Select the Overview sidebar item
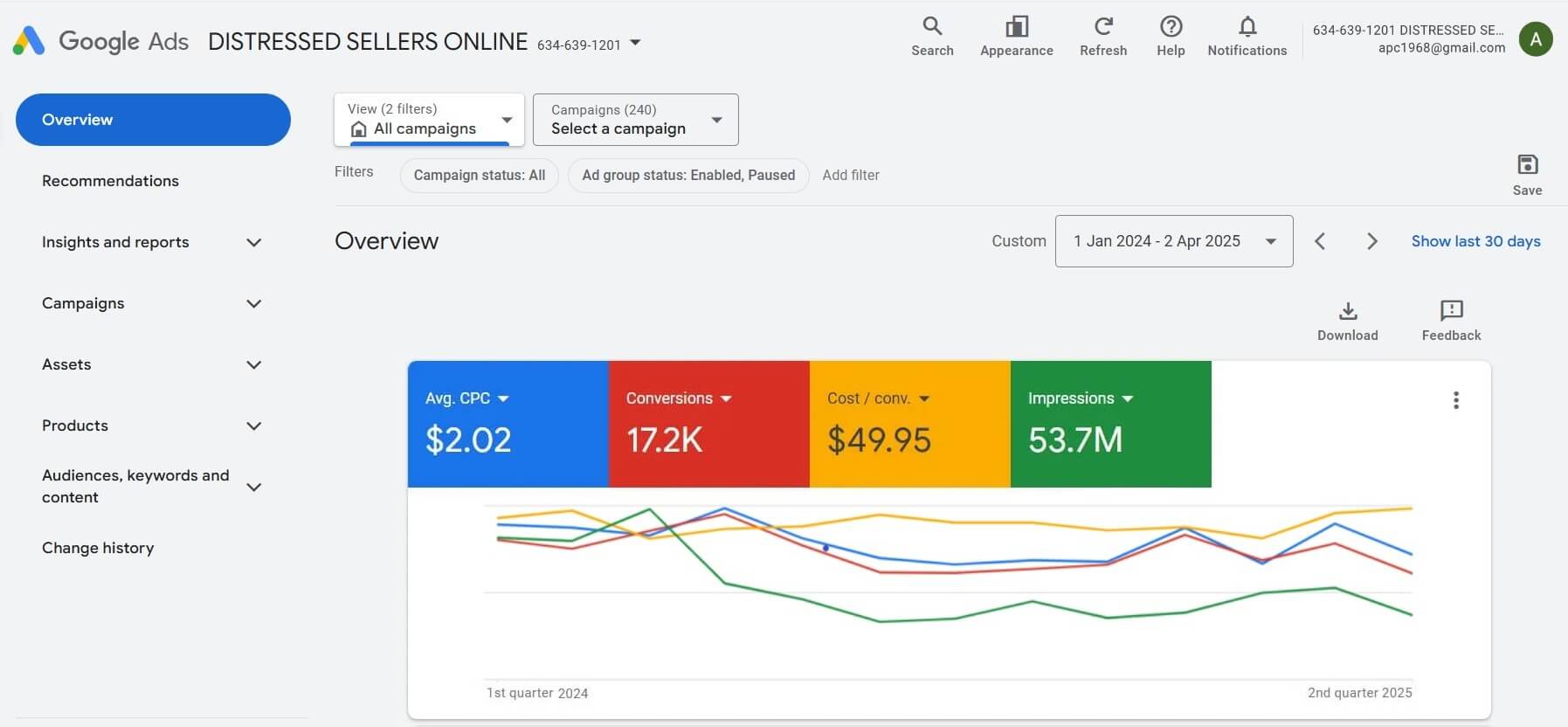The width and height of the screenshot is (1568, 727). click(x=153, y=120)
